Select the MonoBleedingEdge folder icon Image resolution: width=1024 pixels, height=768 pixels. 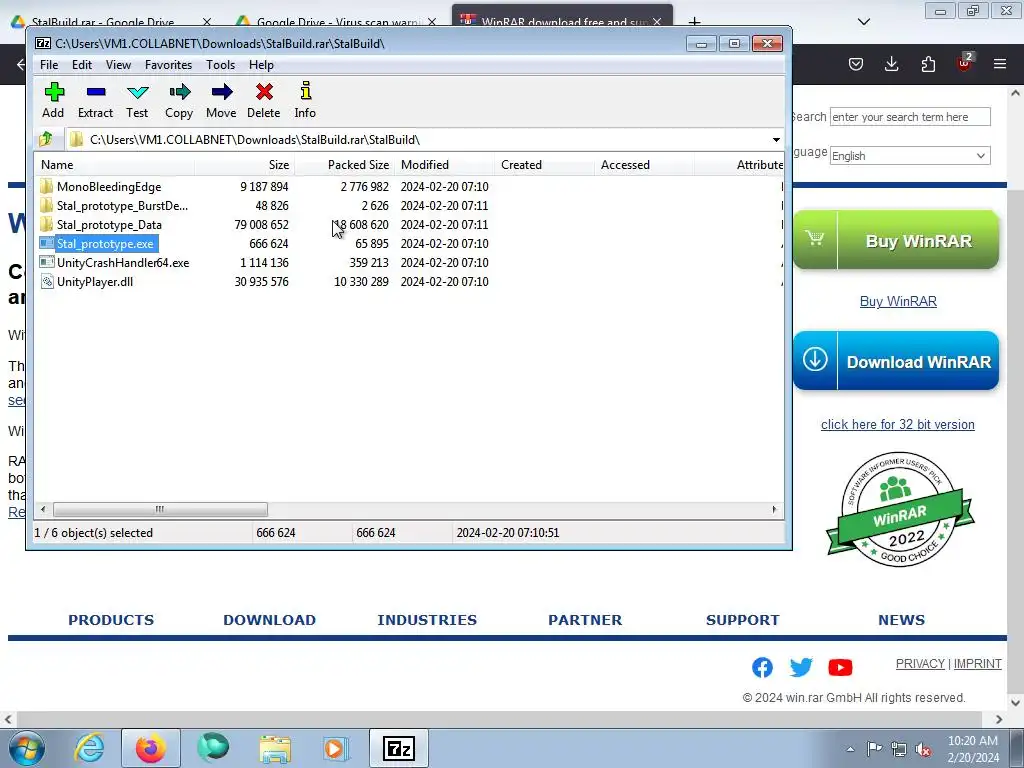click(46, 187)
